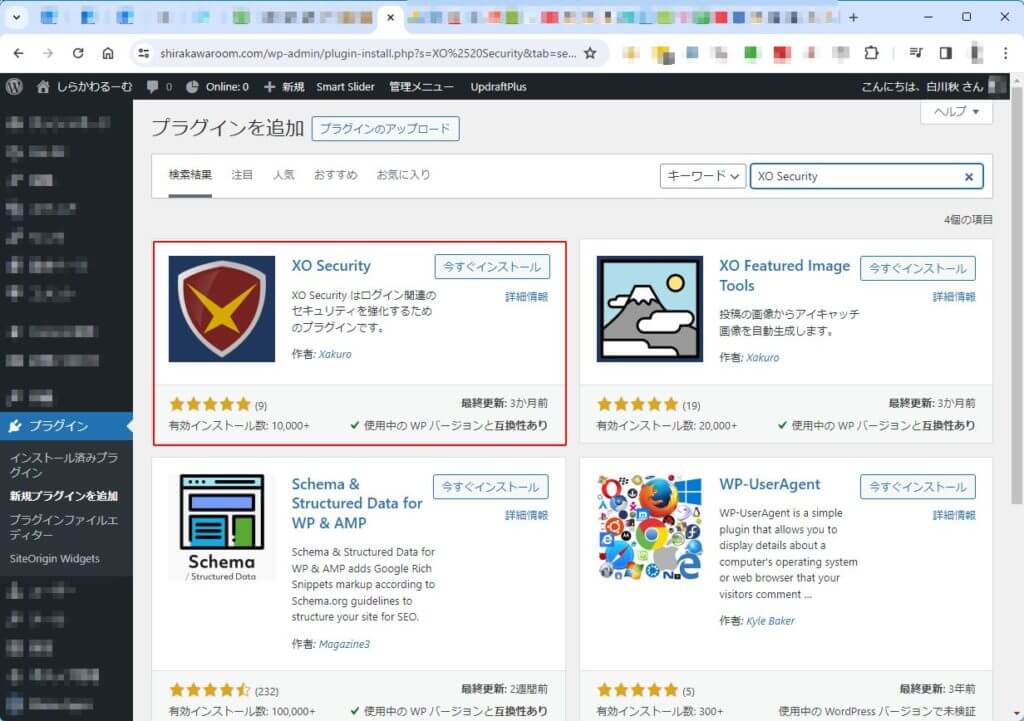The height and width of the screenshot is (721, 1024).
Task: Expand the キーワード search type dropdown
Action: (703, 176)
